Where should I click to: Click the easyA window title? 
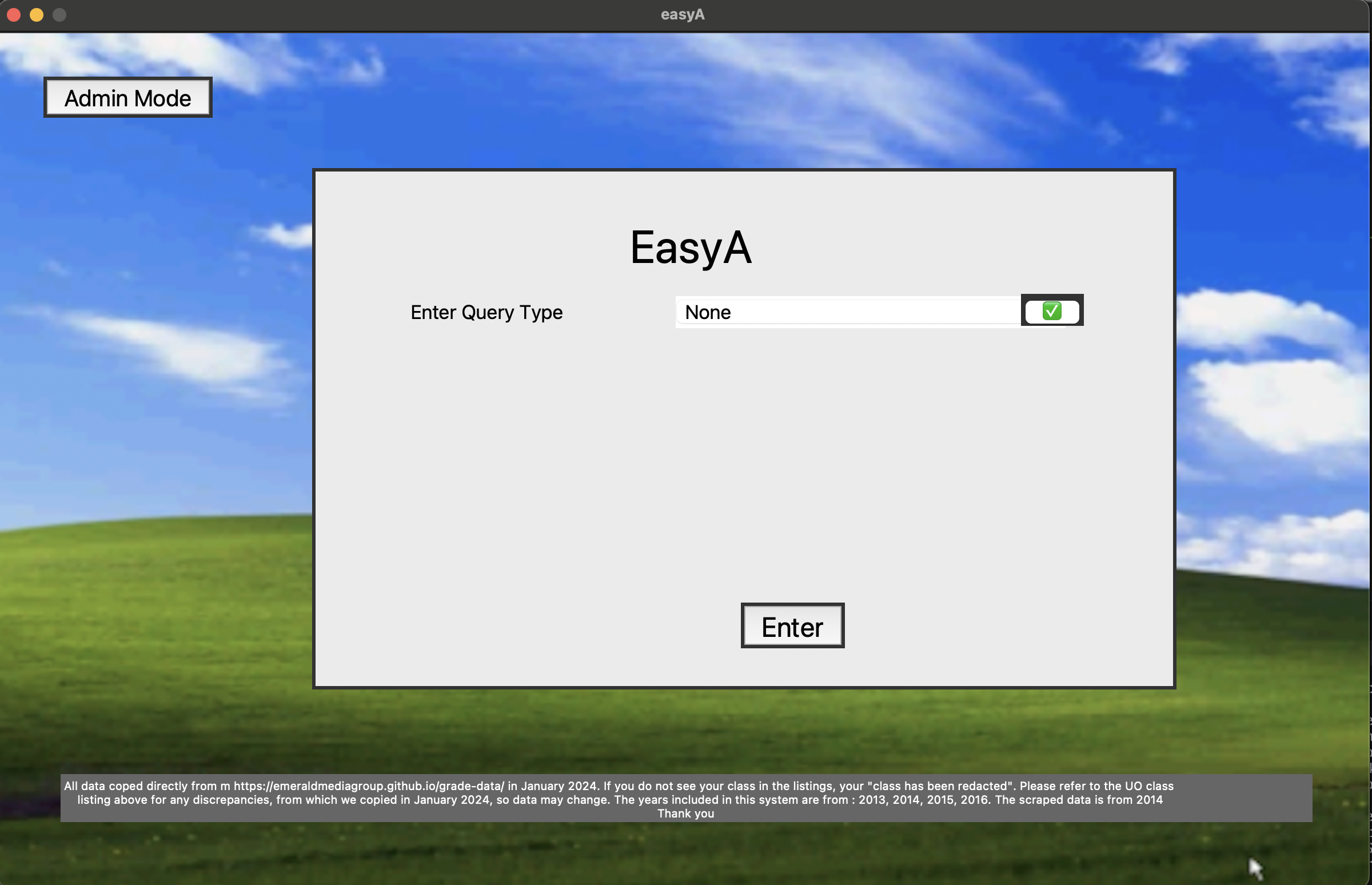(683, 14)
